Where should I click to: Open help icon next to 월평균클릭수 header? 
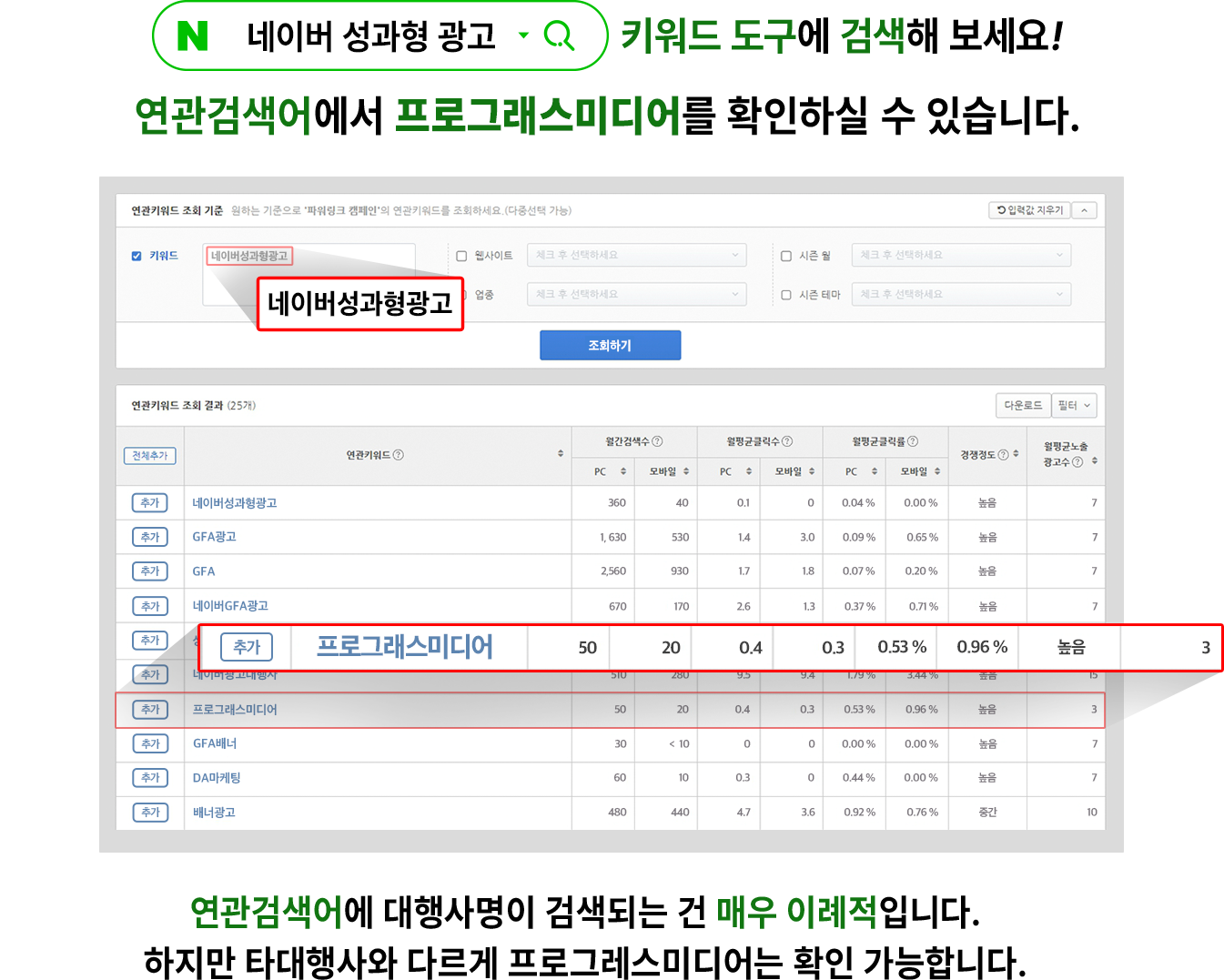(x=787, y=441)
